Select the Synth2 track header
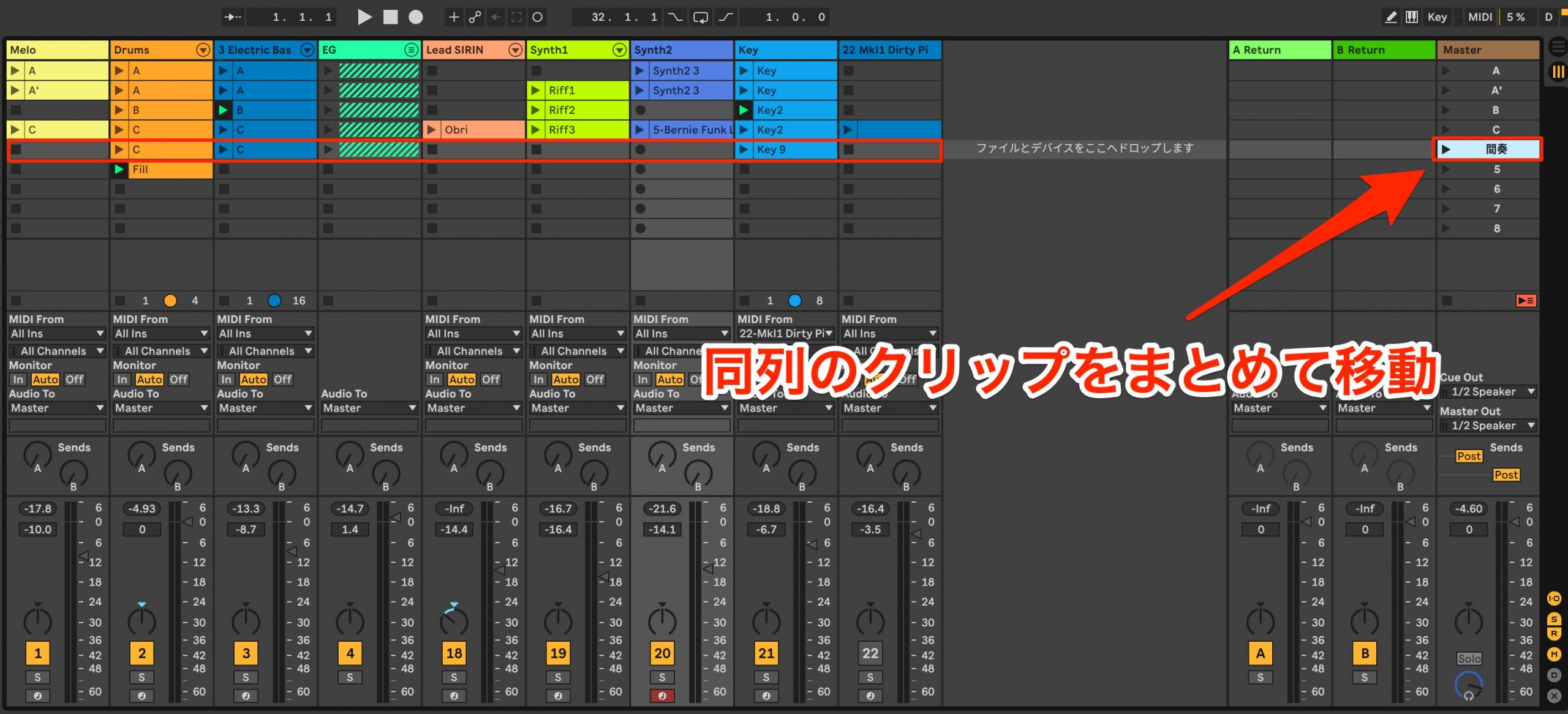 pyautogui.click(x=682, y=50)
